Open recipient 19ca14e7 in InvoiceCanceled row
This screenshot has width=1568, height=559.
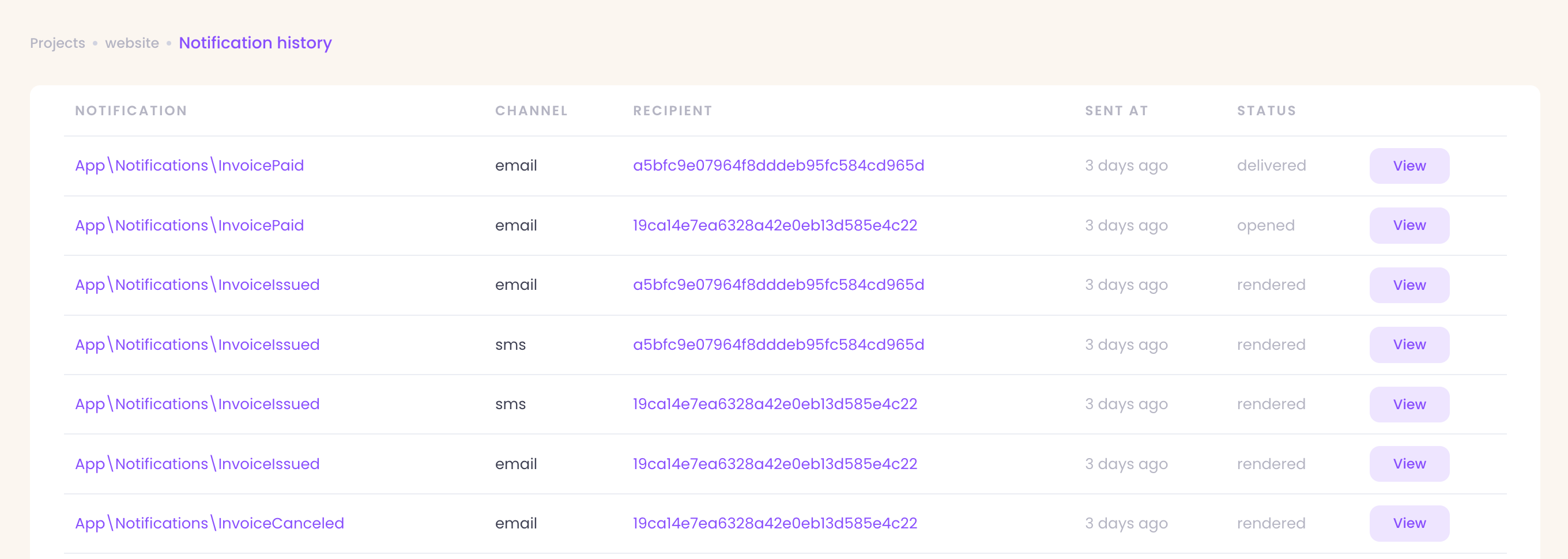(x=774, y=523)
